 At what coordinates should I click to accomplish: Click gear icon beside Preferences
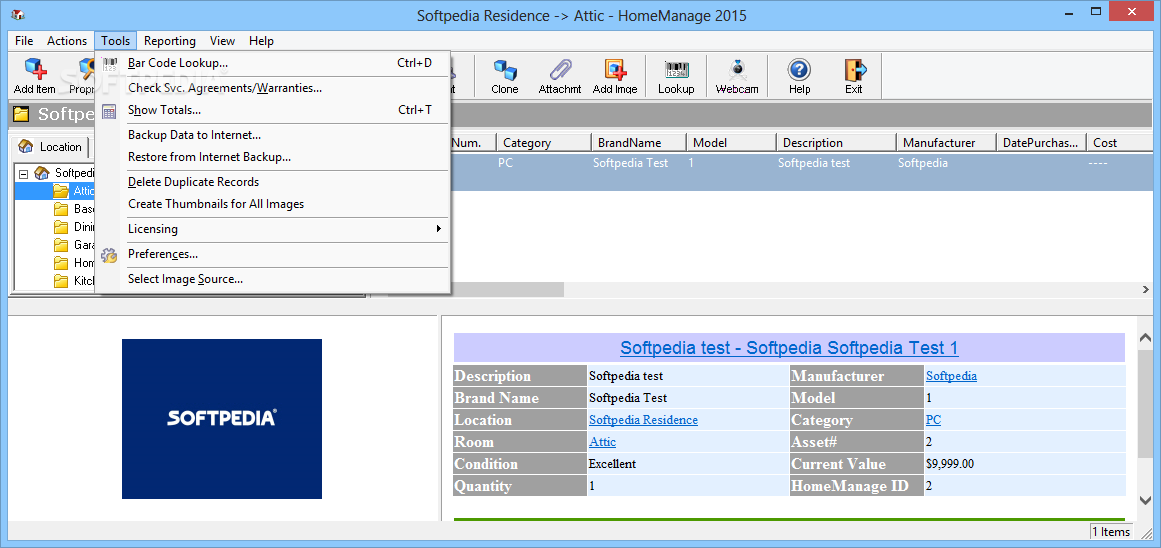pos(110,255)
